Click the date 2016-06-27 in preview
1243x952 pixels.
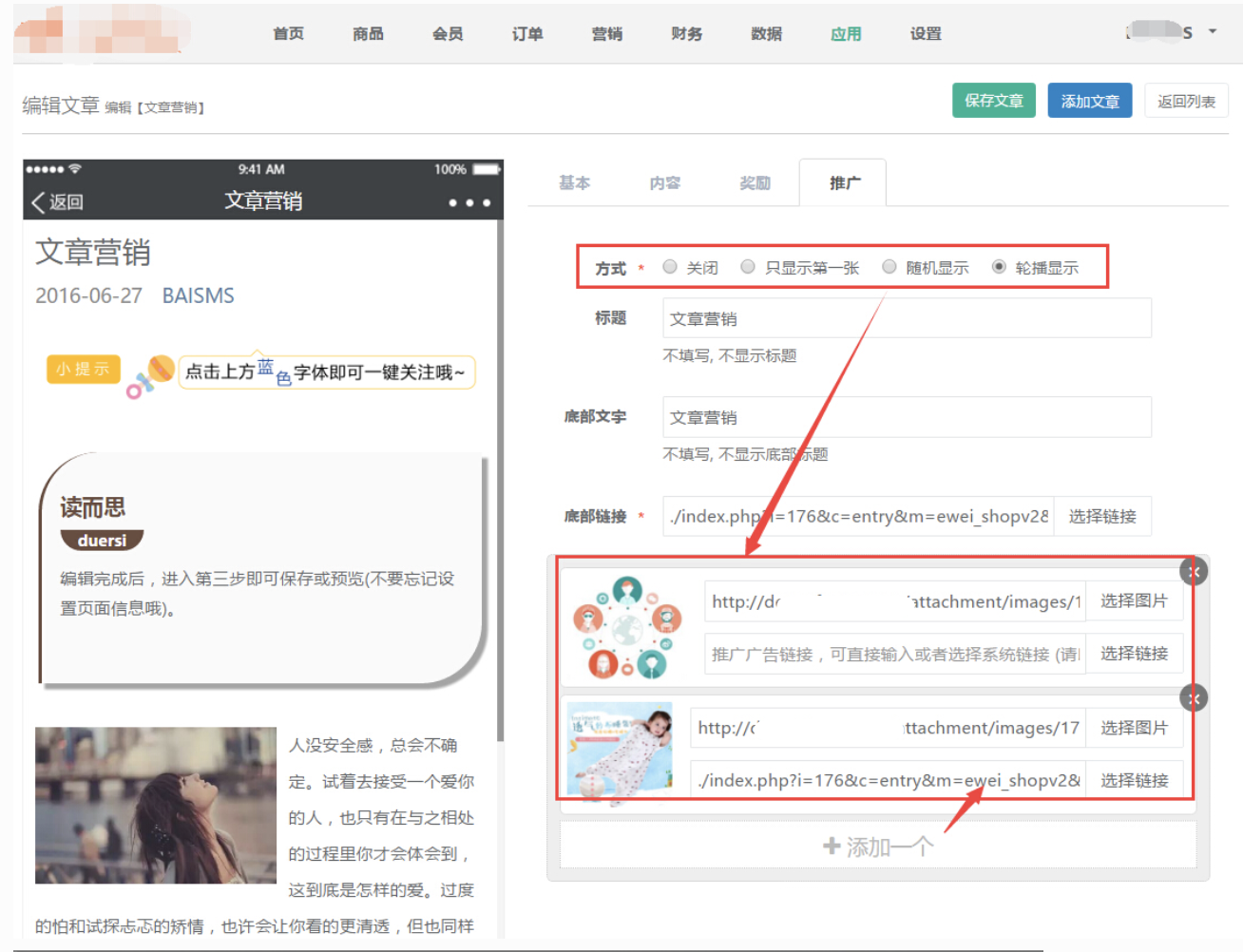pos(88,295)
